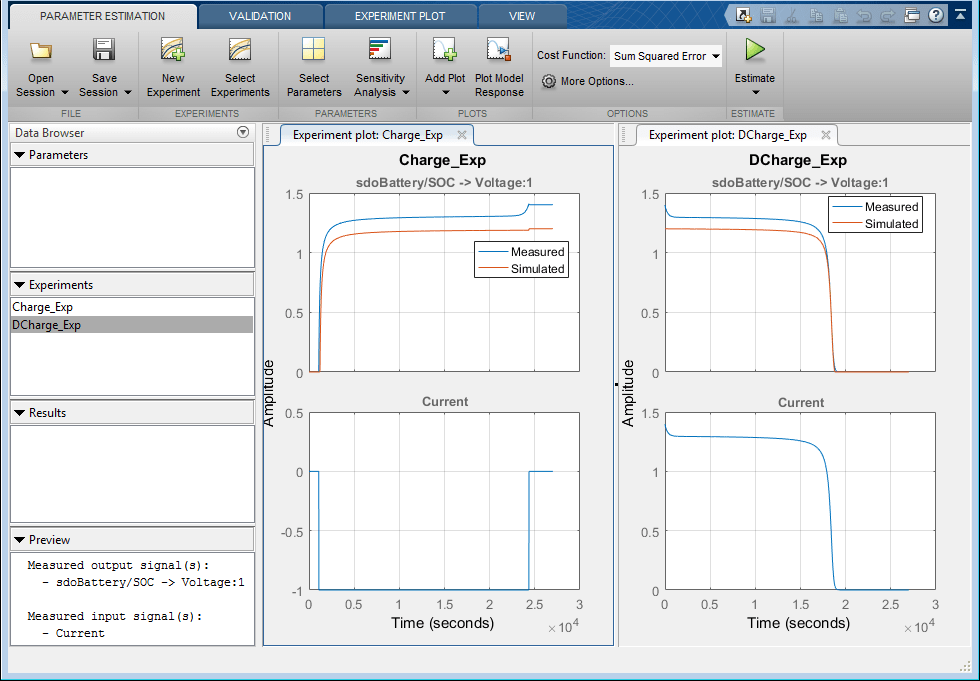Open the EXPERIMENT PLOT tab
The width and height of the screenshot is (980, 681).
coord(400,15)
